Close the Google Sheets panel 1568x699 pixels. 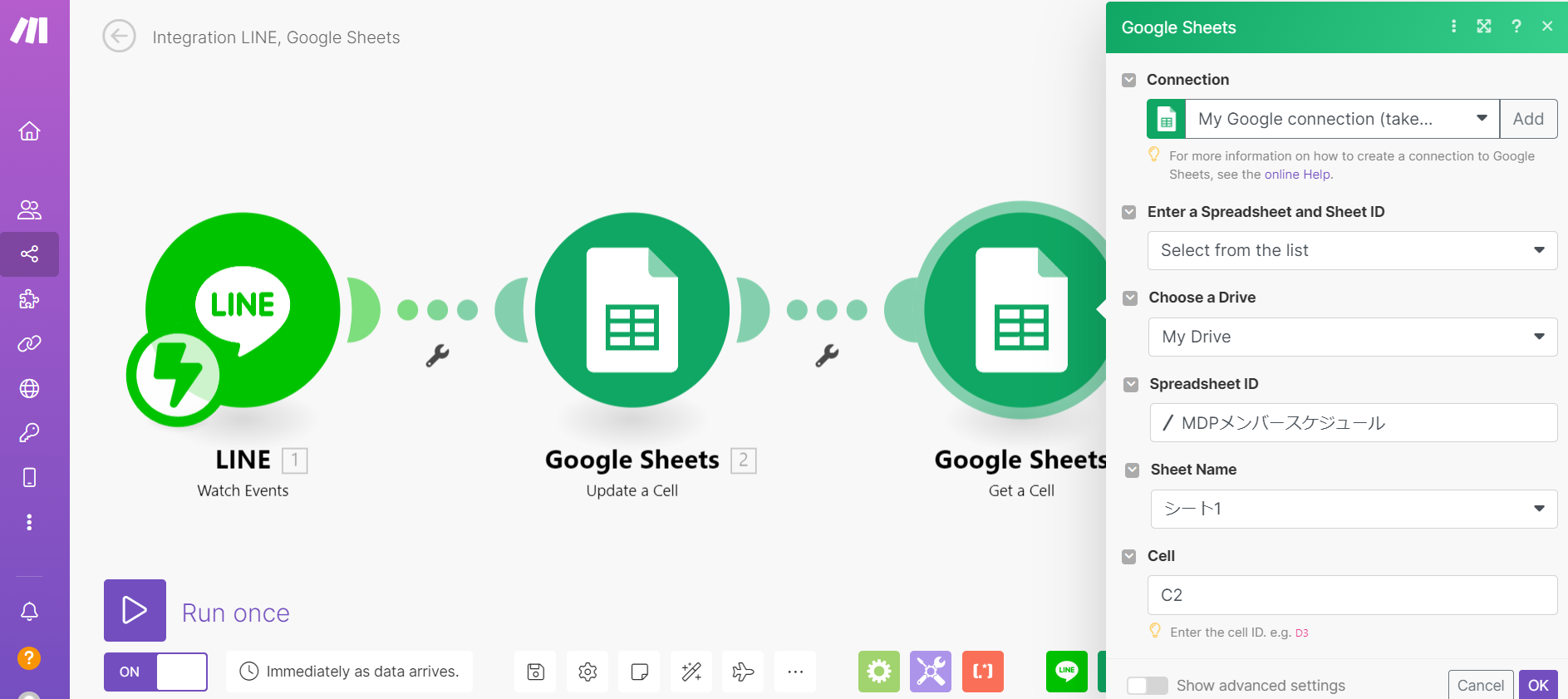[x=1547, y=27]
